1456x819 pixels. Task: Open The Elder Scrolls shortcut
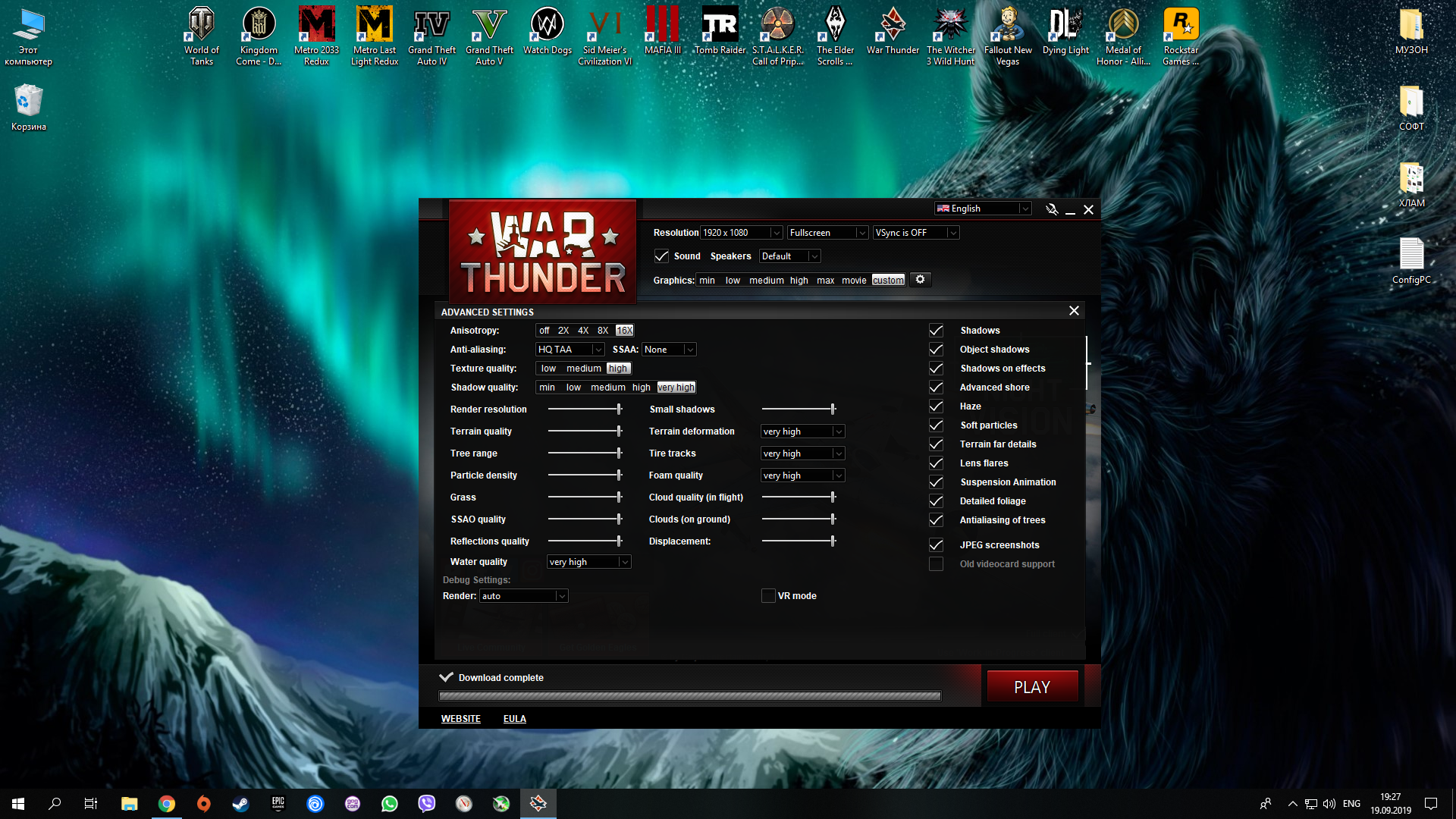835,36
